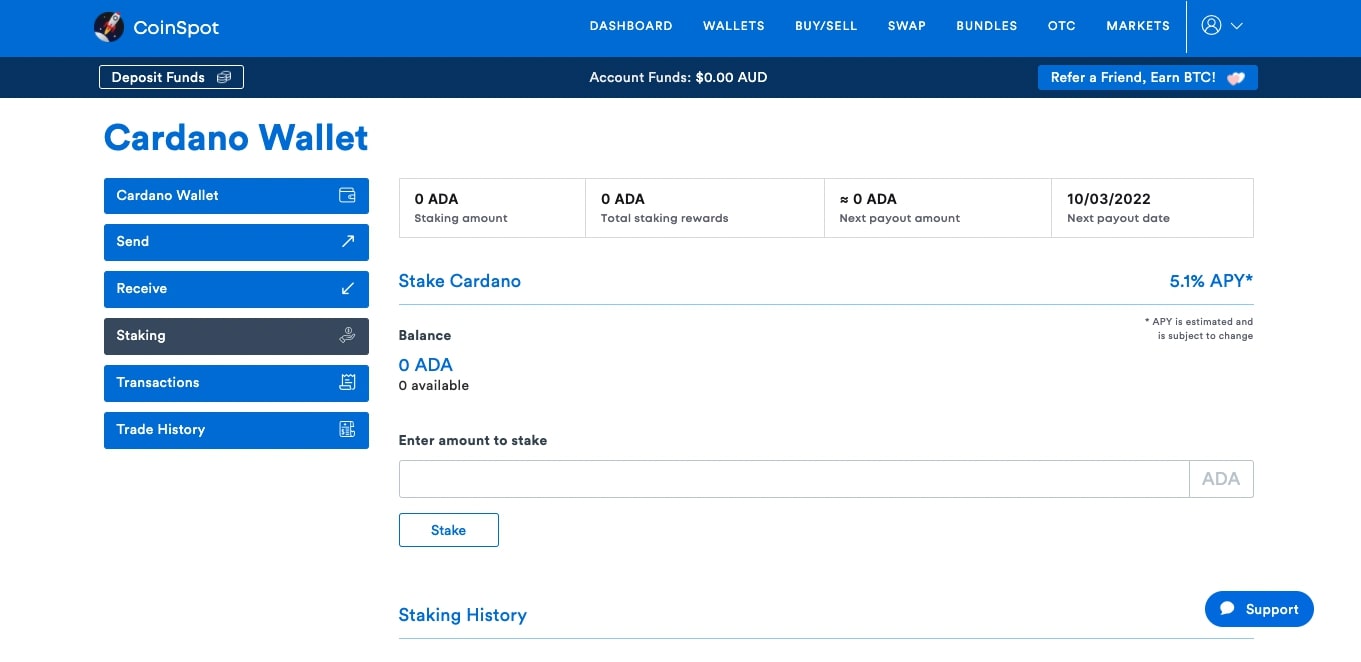Select the Staking sidebar item
Image resolution: width=1361 pixels, height=662 pixels.
point(236,336)
